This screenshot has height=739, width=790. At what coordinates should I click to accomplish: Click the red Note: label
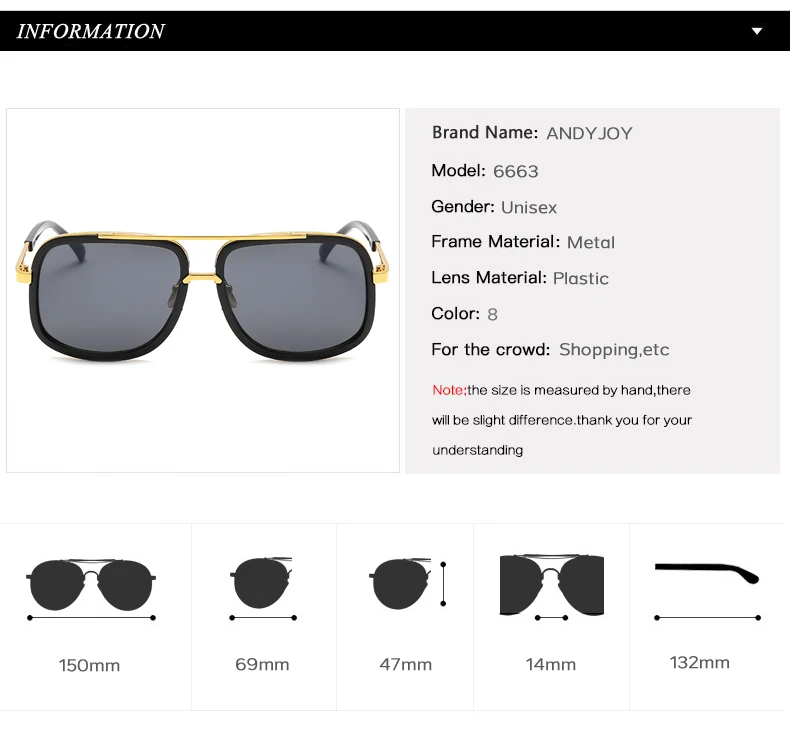coord(449,390)
